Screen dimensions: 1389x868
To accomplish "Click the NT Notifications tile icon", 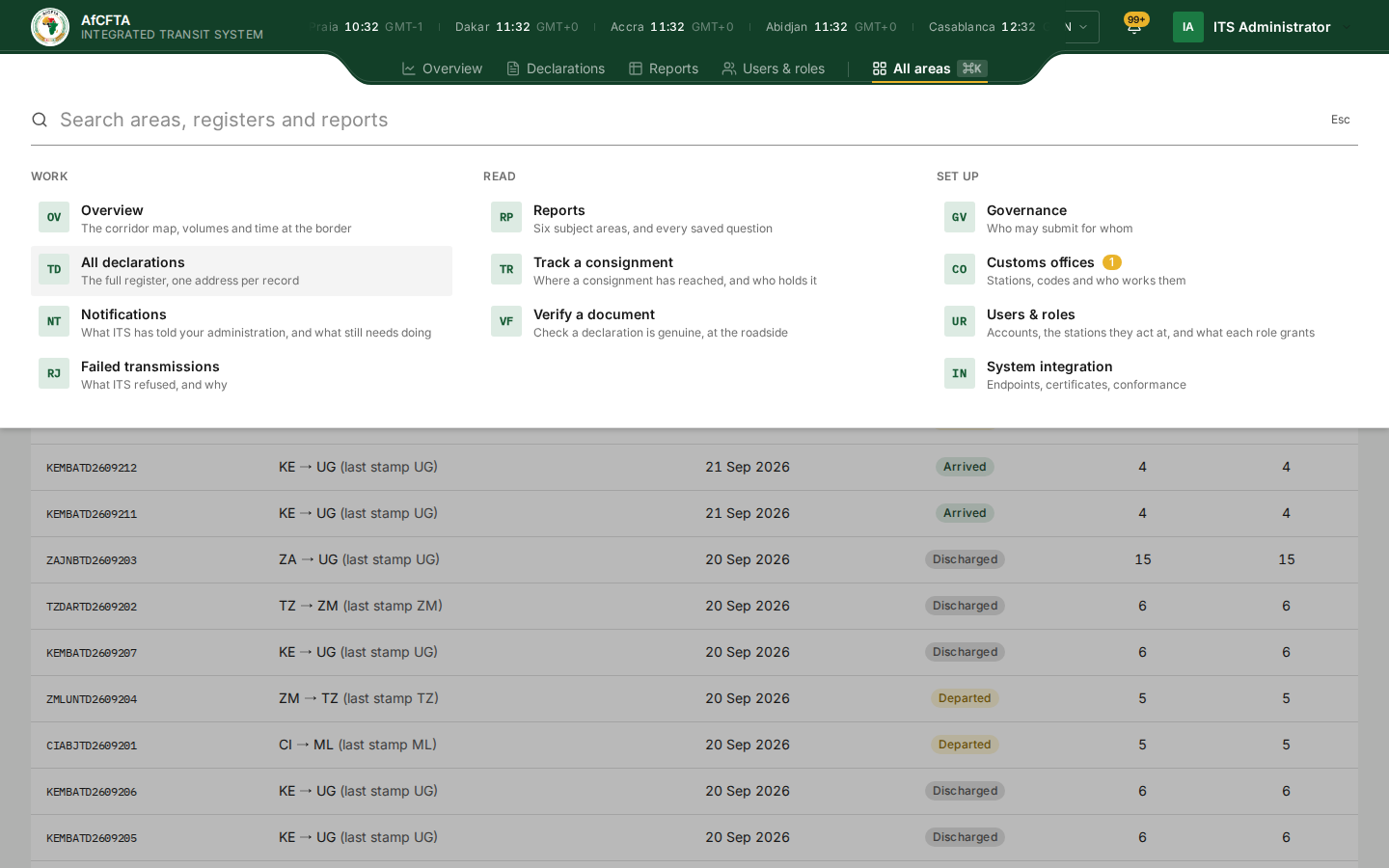I will (x=54, y=321).
